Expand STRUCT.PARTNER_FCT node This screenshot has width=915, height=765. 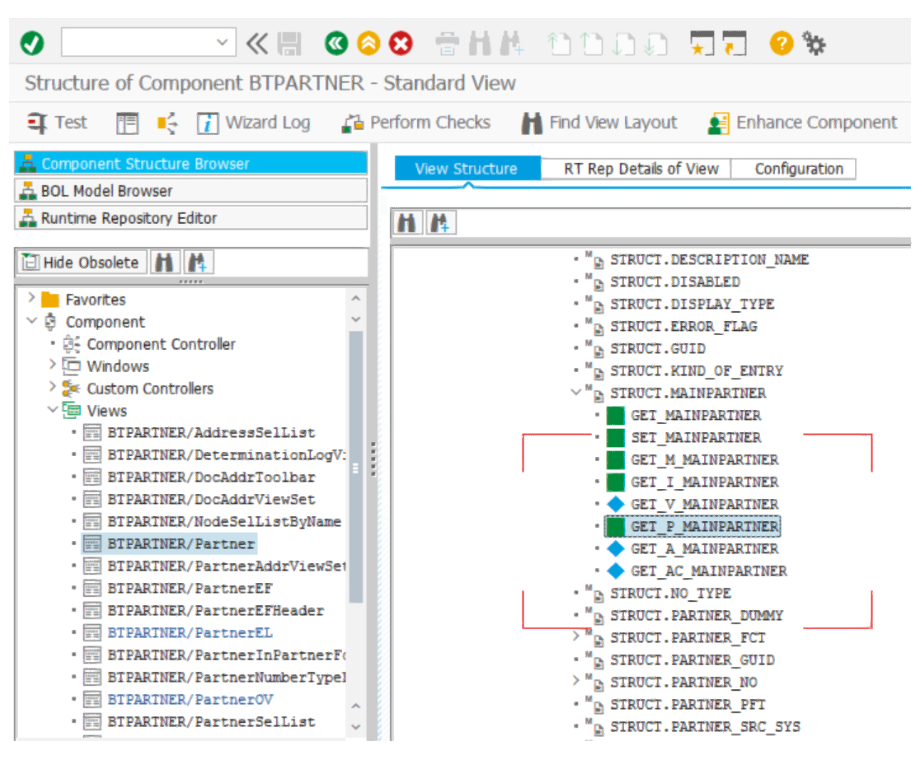[577, 637]
